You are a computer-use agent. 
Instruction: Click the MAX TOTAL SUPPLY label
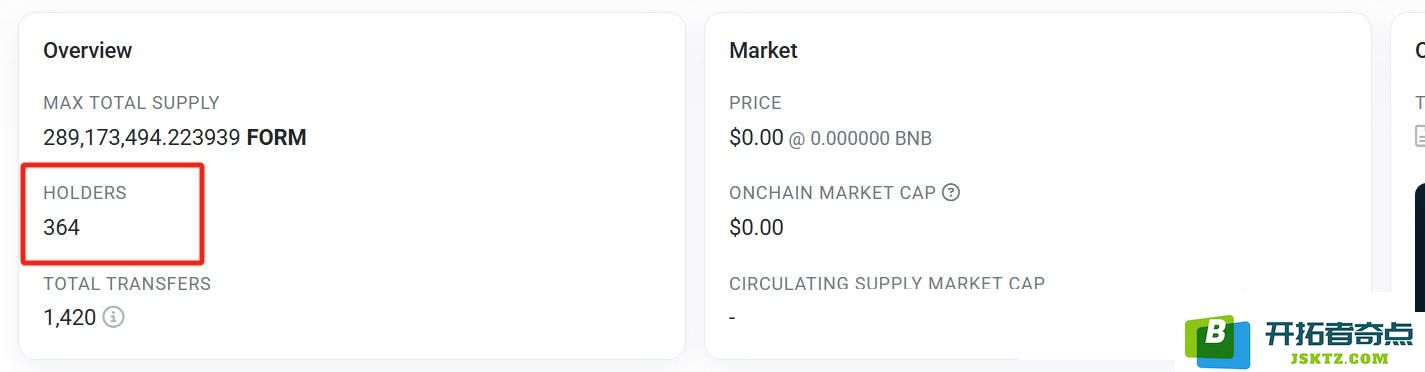(x=131, y=103)
